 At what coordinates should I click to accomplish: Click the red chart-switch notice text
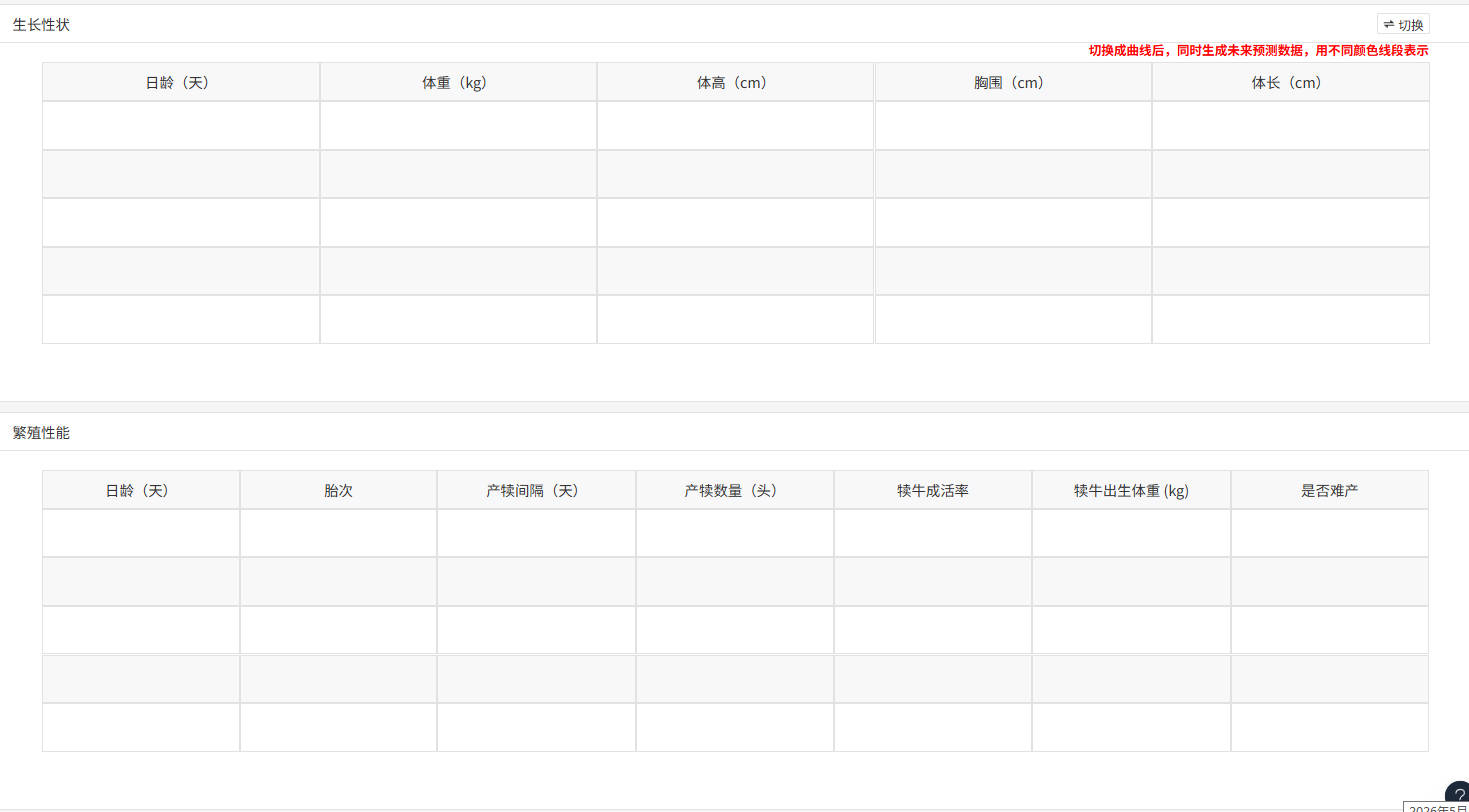[x=1258, y=50]
